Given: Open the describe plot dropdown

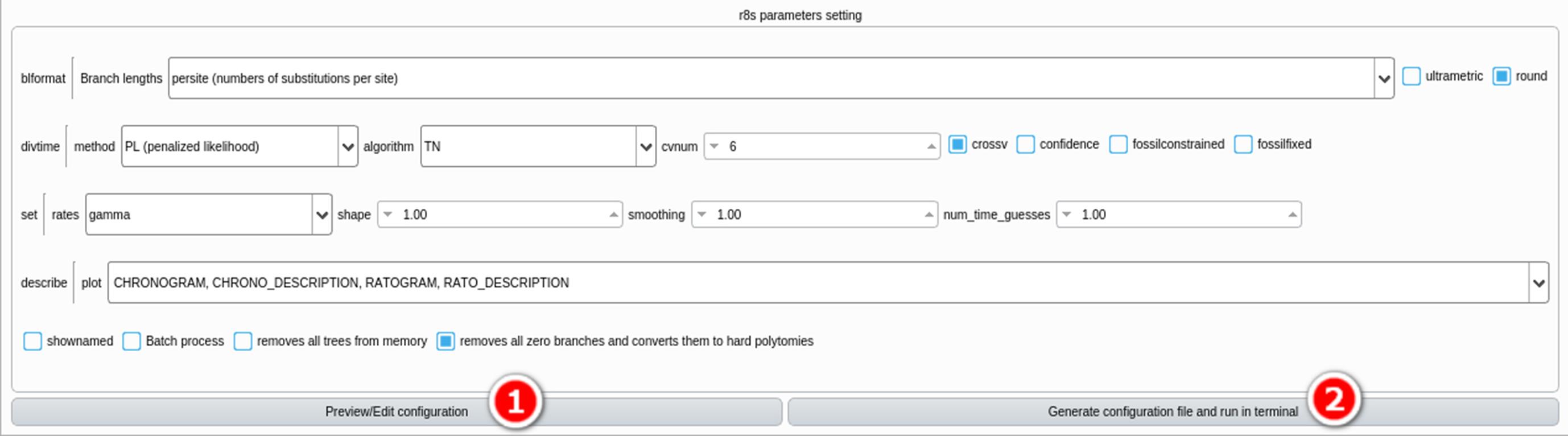Looking at the screenshot, I should (x=1539, y=282).
